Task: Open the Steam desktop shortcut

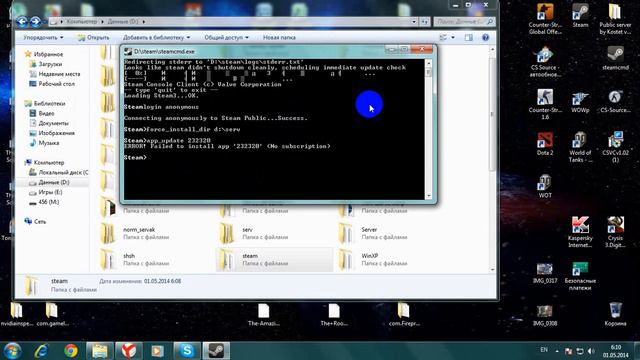Action: (580, 16)
